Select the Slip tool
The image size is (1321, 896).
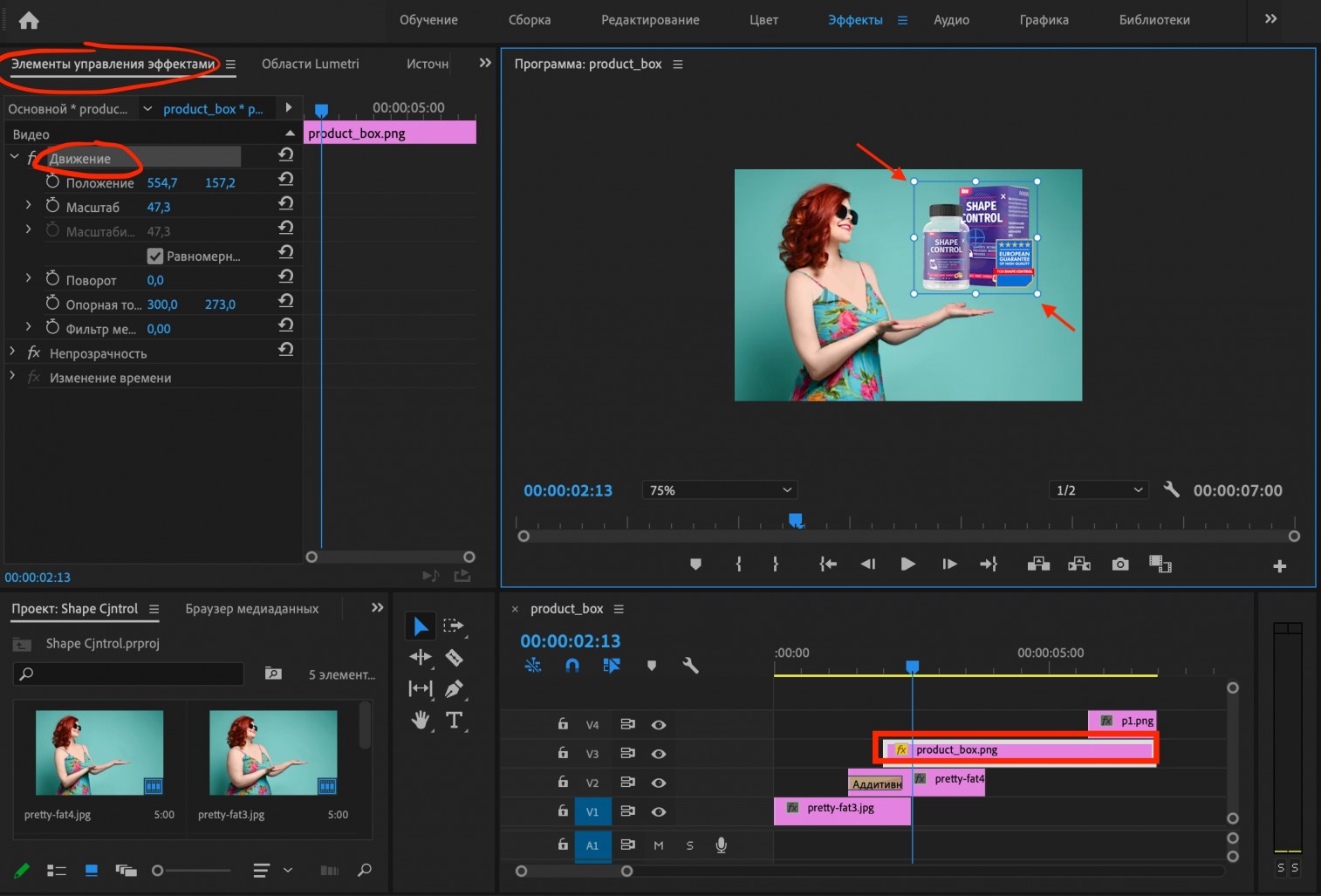421,688
